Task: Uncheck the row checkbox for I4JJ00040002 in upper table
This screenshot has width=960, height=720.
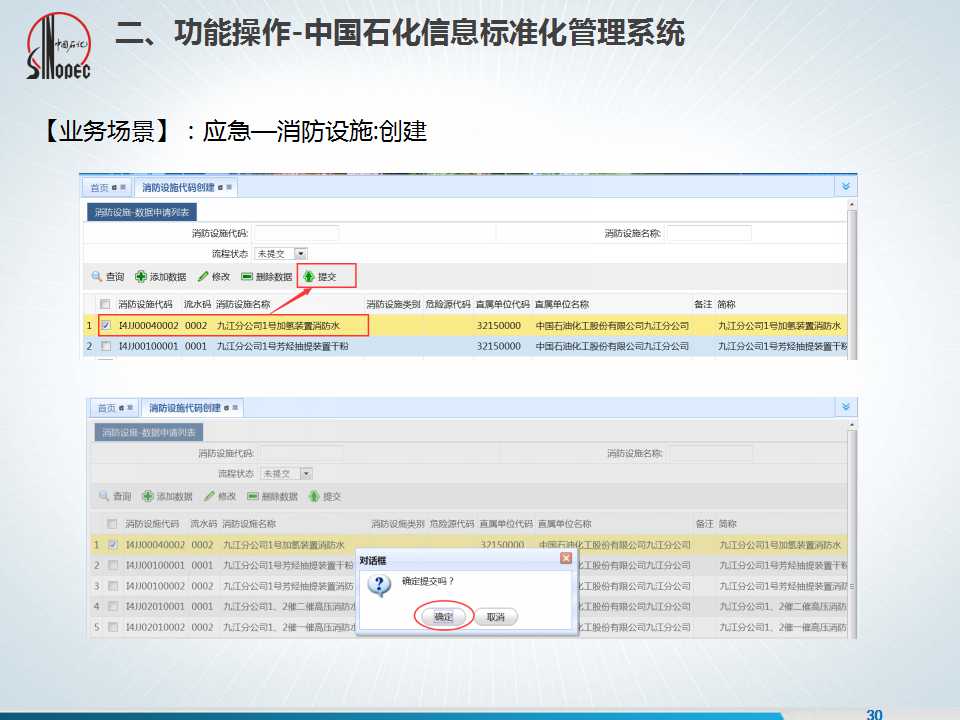Action: (106, 325)
